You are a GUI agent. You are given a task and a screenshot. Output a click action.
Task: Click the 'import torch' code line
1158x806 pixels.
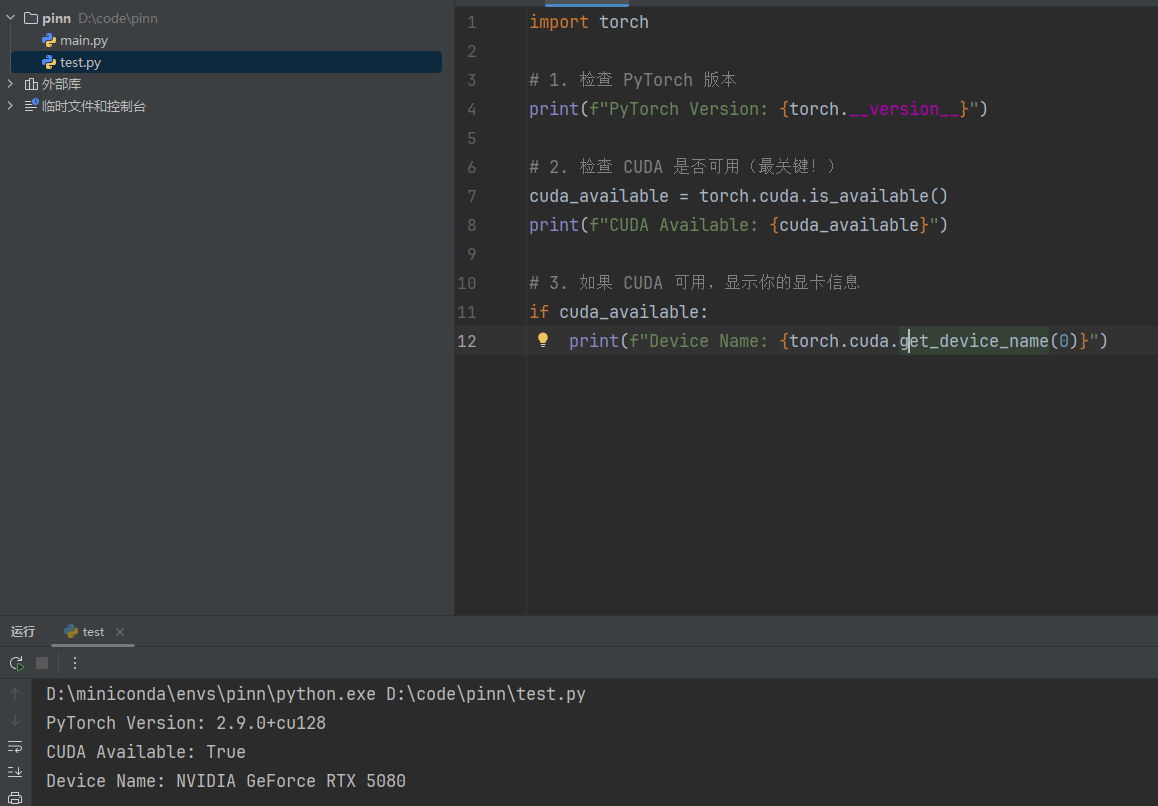[588, 22]
